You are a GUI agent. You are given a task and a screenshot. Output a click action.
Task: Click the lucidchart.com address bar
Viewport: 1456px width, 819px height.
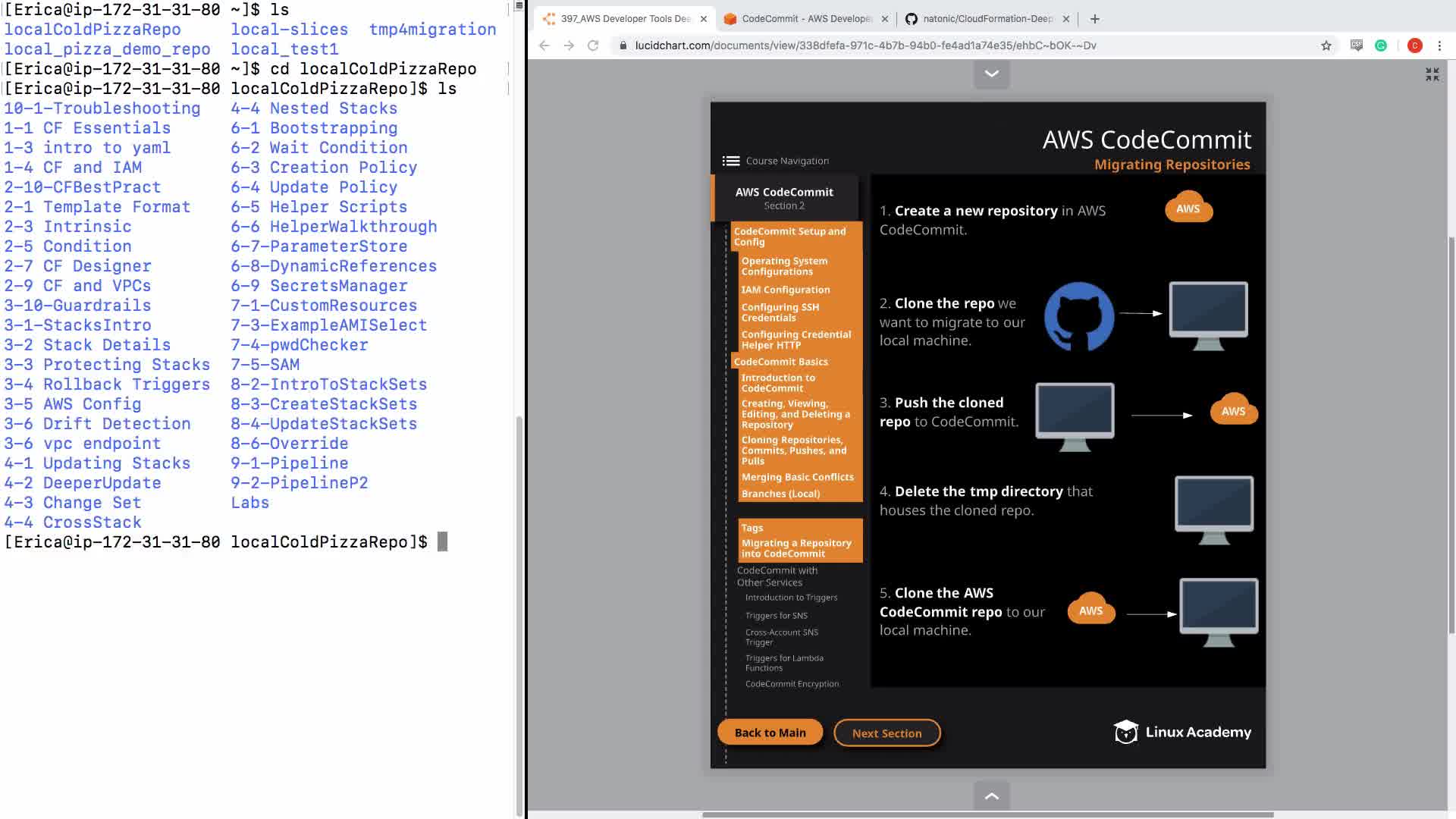point(864,45)
